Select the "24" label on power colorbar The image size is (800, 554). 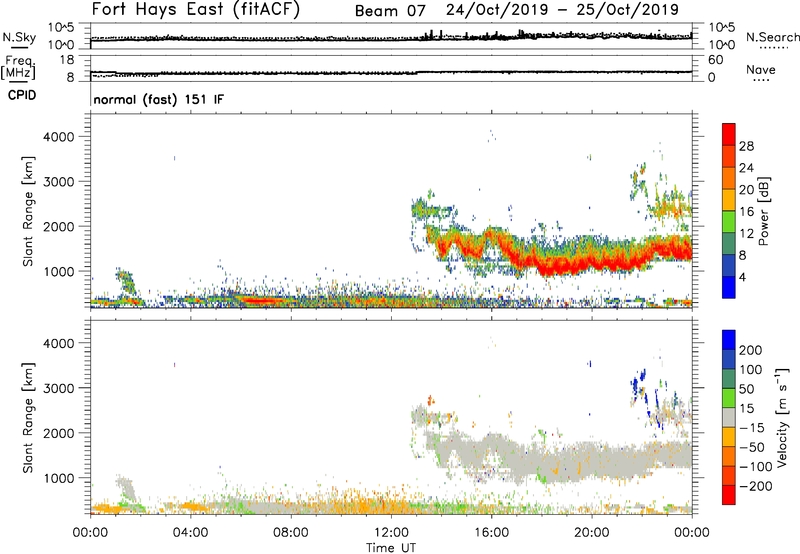[746, 168]
